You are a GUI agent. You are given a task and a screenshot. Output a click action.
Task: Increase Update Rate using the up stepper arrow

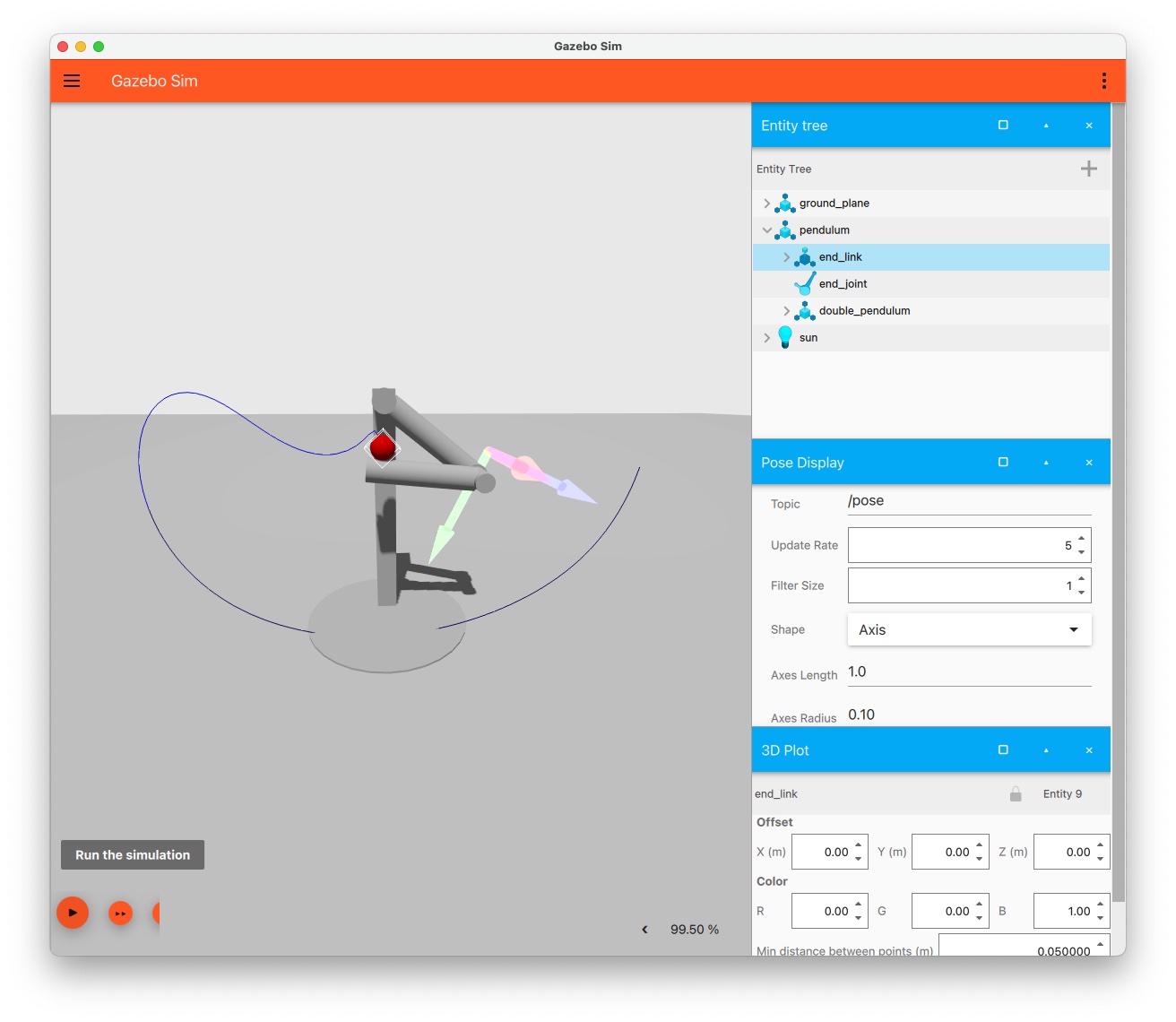[1081, 539]
